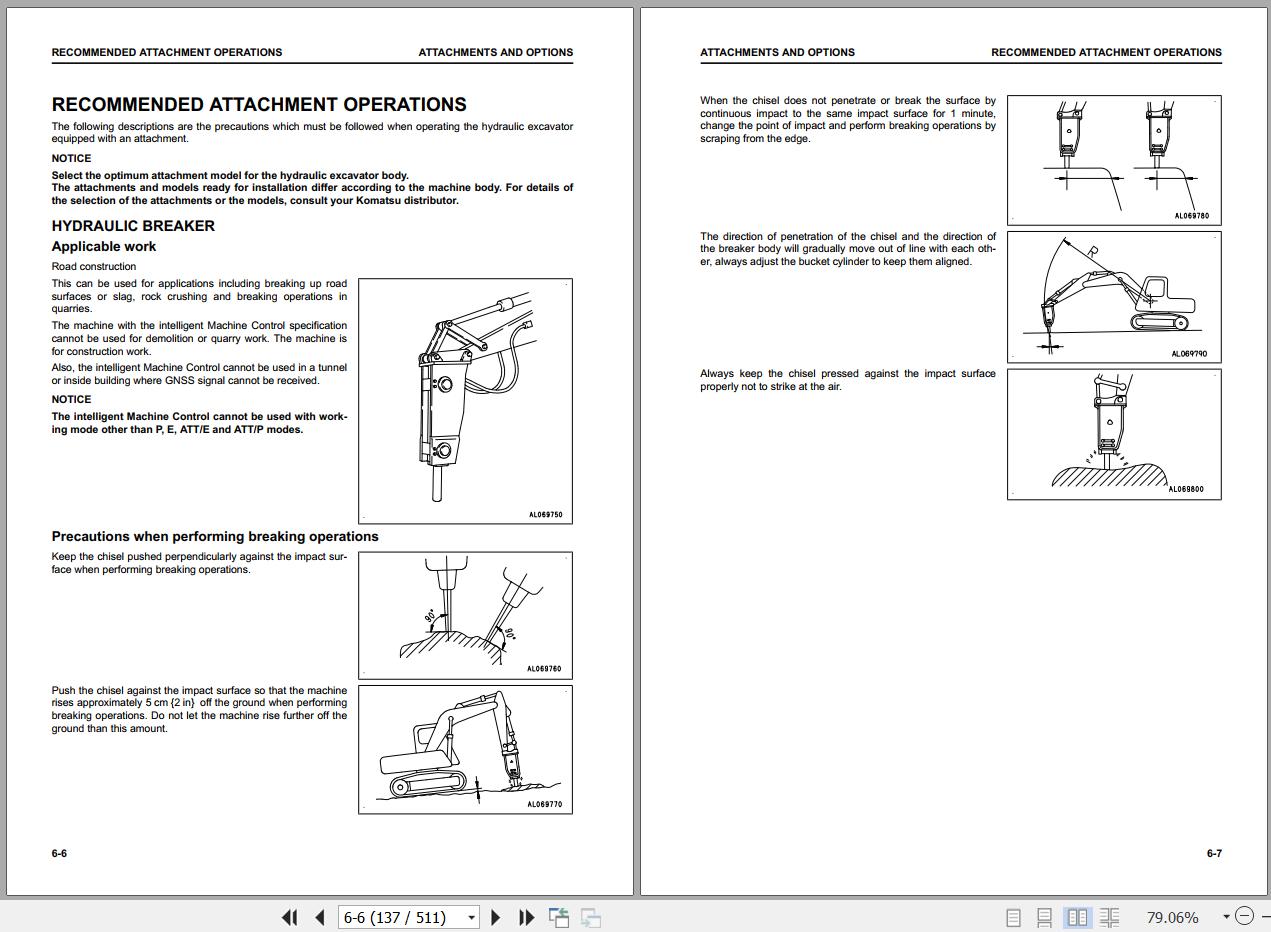
Task: Click the paragraph starting 'When the chisel does not penetrate'
Action: pyautogui.click(x=848, y=120)
